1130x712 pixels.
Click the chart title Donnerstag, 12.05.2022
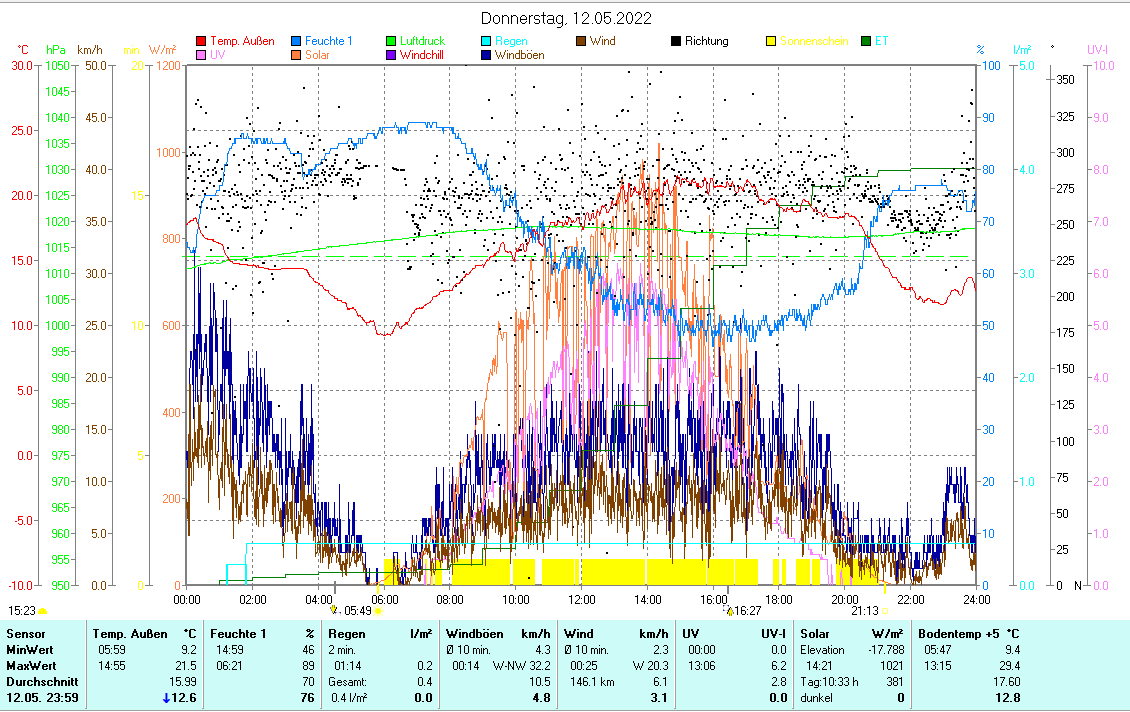click(x=565, y=18)
